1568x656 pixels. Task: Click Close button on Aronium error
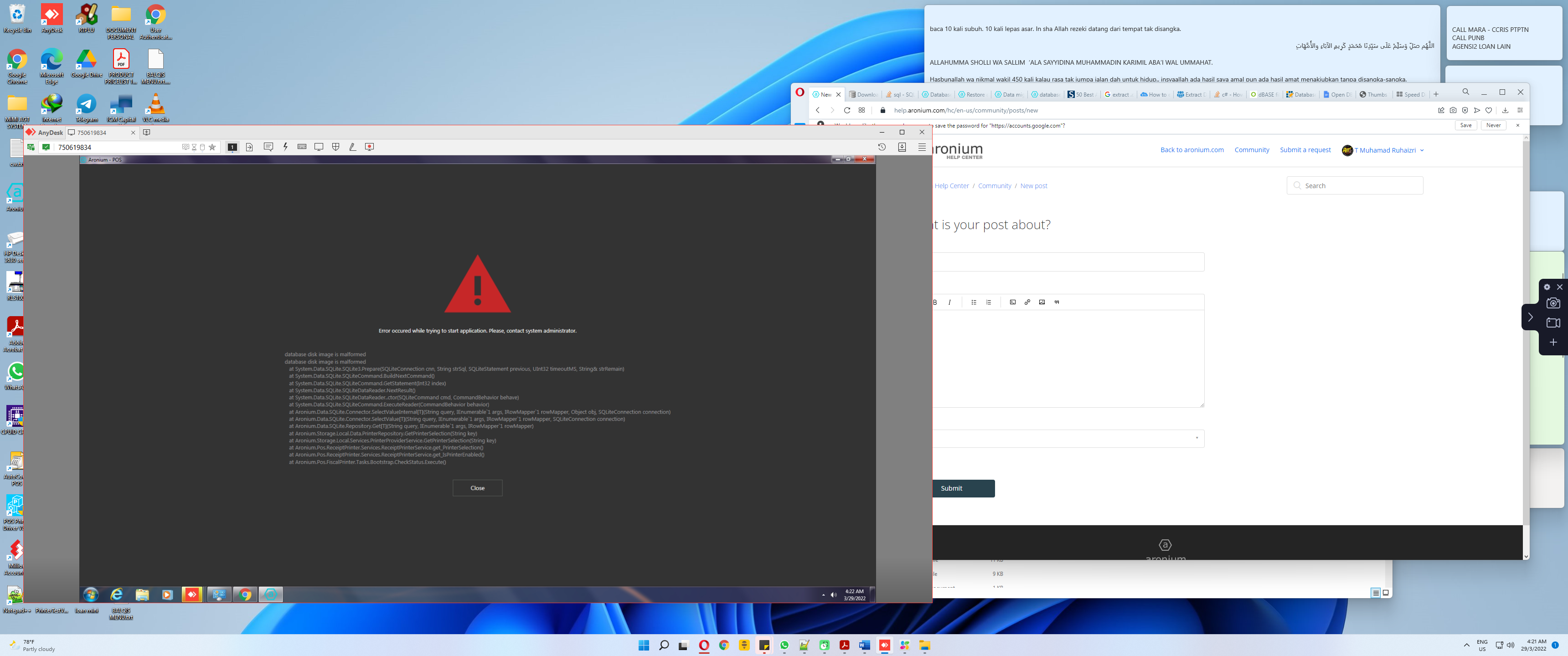[477, 487]
